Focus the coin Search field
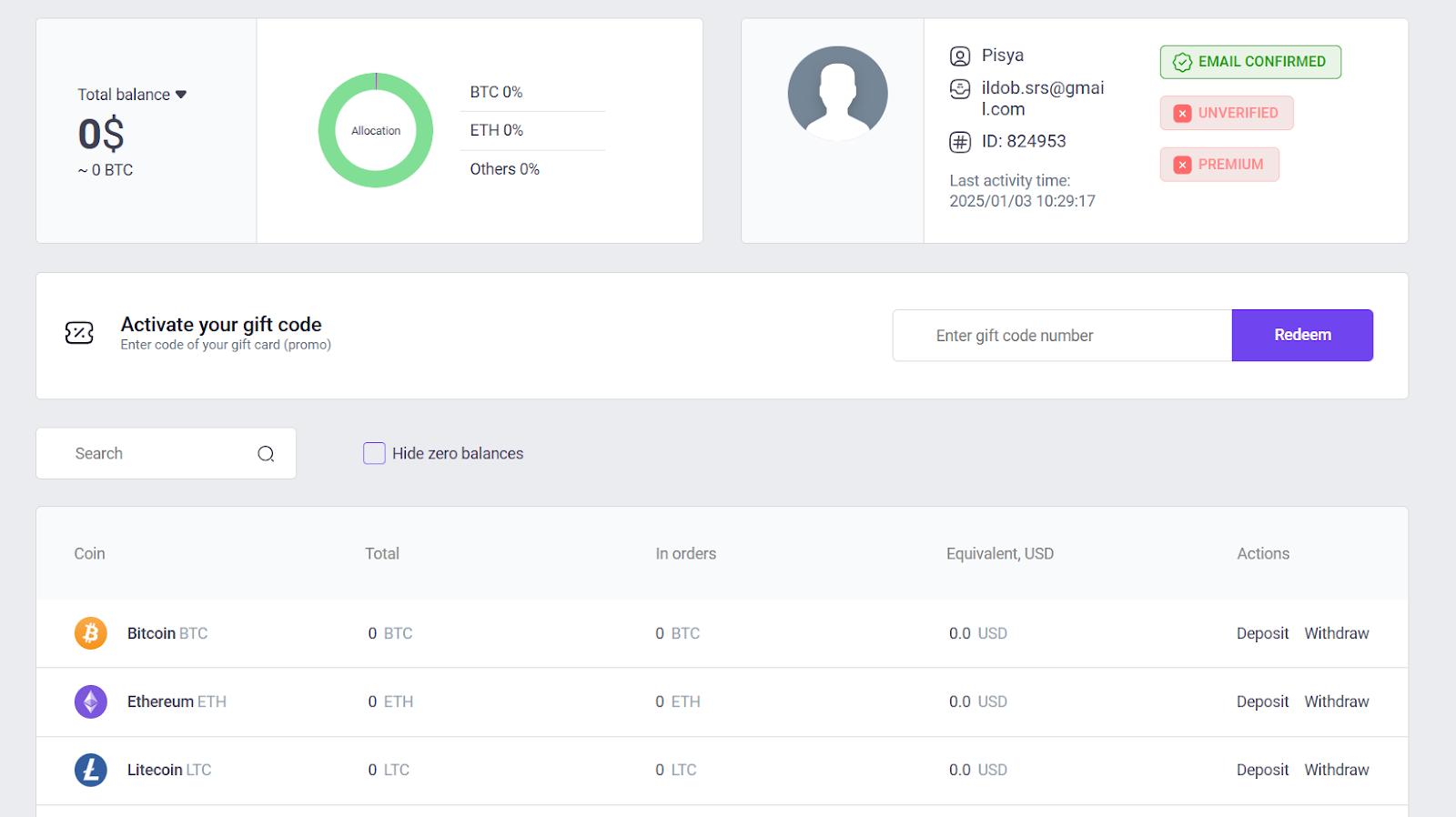The height and width of the screenshot is (817, 1456). coord(155,454)
